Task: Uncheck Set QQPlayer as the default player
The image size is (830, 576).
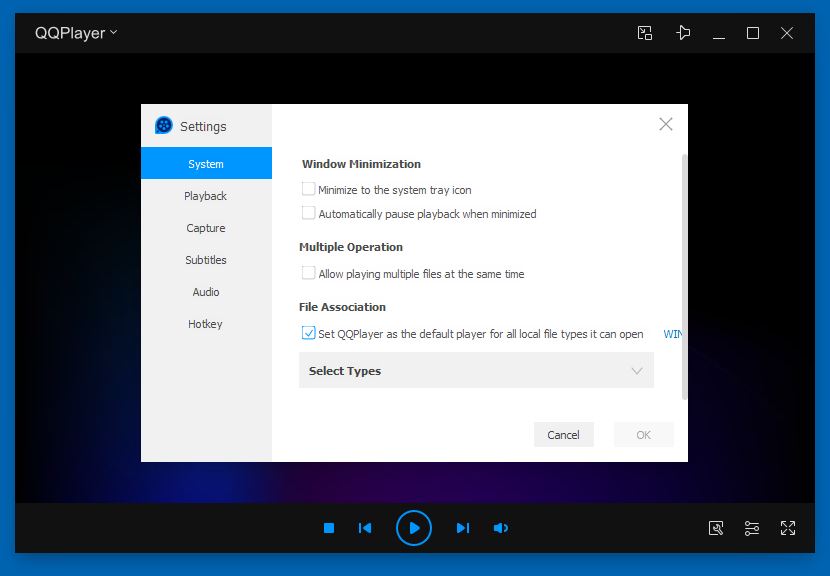Action: 308,333
